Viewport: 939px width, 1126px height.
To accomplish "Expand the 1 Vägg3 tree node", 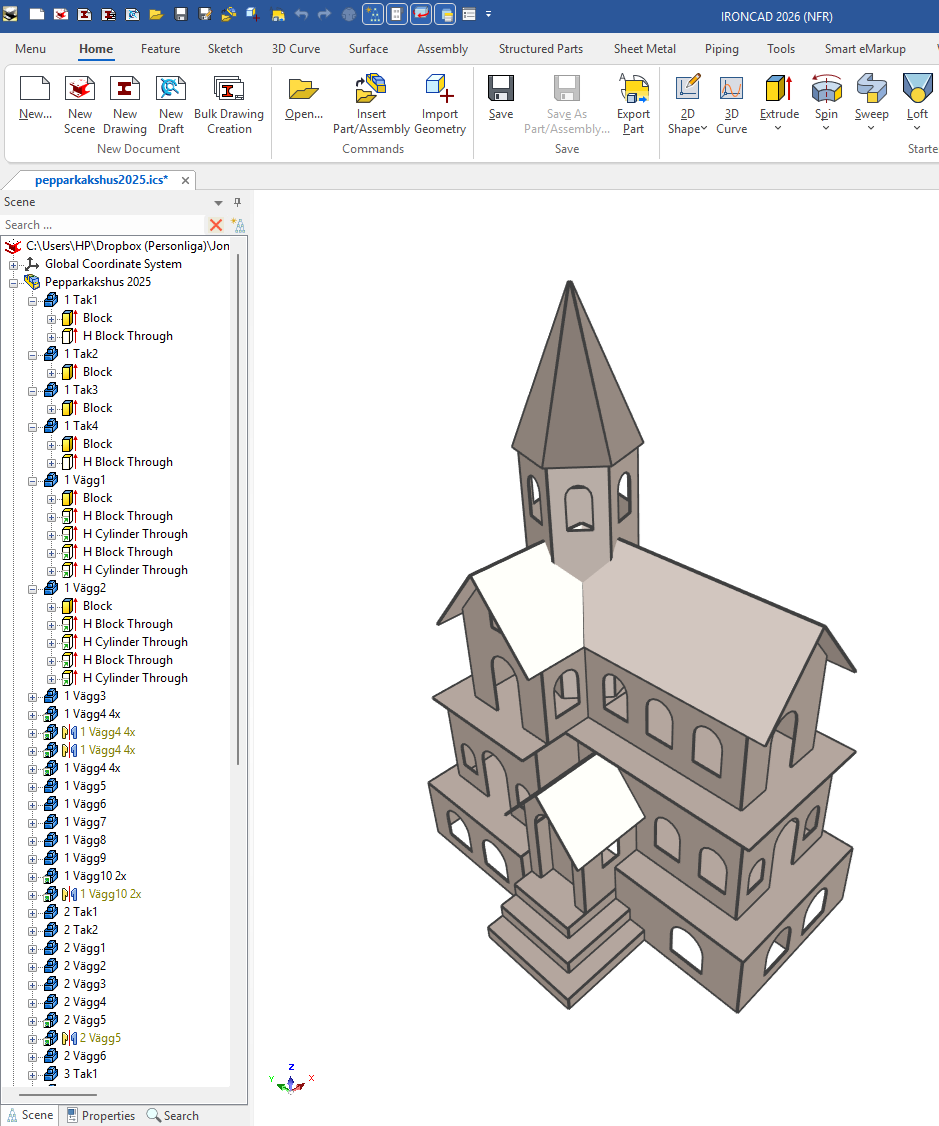I will (x=33, y=696).
